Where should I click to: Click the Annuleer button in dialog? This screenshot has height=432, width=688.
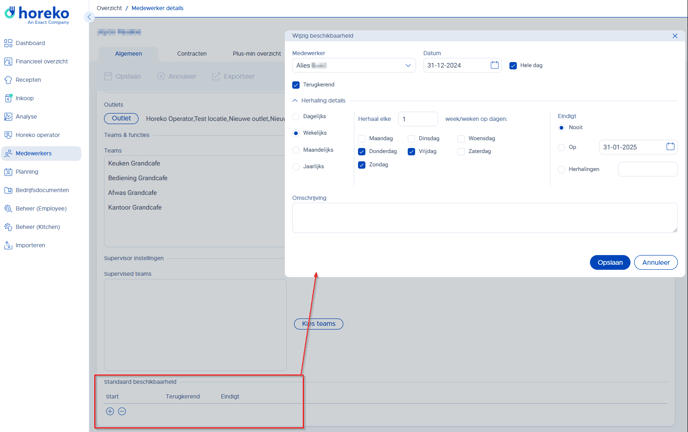(655, 262)
